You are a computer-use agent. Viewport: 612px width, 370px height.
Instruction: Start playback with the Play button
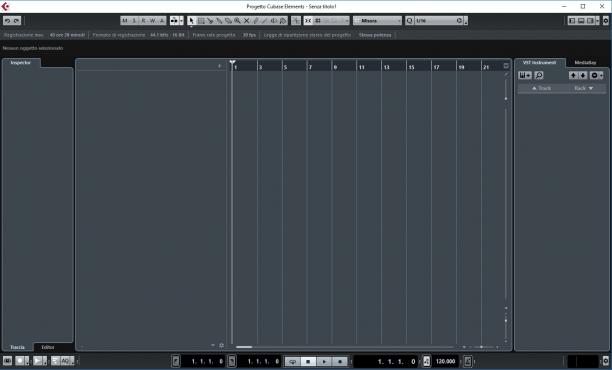[x=324, y=361]
